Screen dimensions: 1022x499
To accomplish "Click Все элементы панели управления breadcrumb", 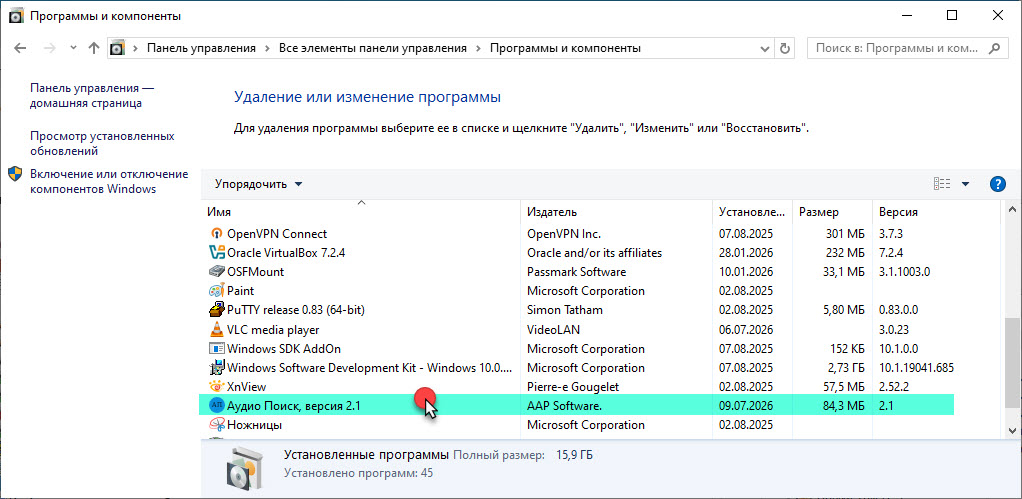I will click(373, 48).
